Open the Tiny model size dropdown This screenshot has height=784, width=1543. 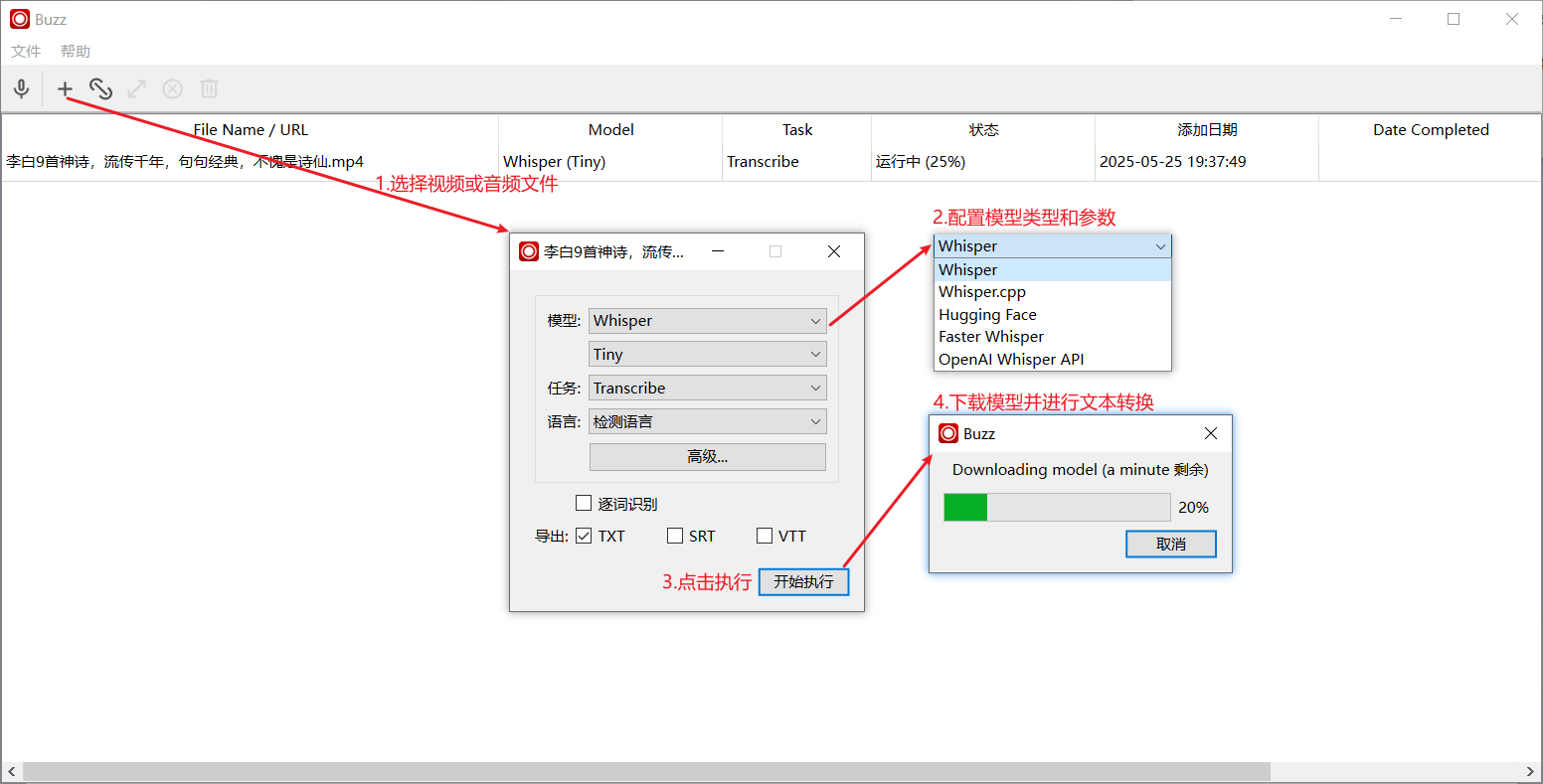[x=708, y=355]
